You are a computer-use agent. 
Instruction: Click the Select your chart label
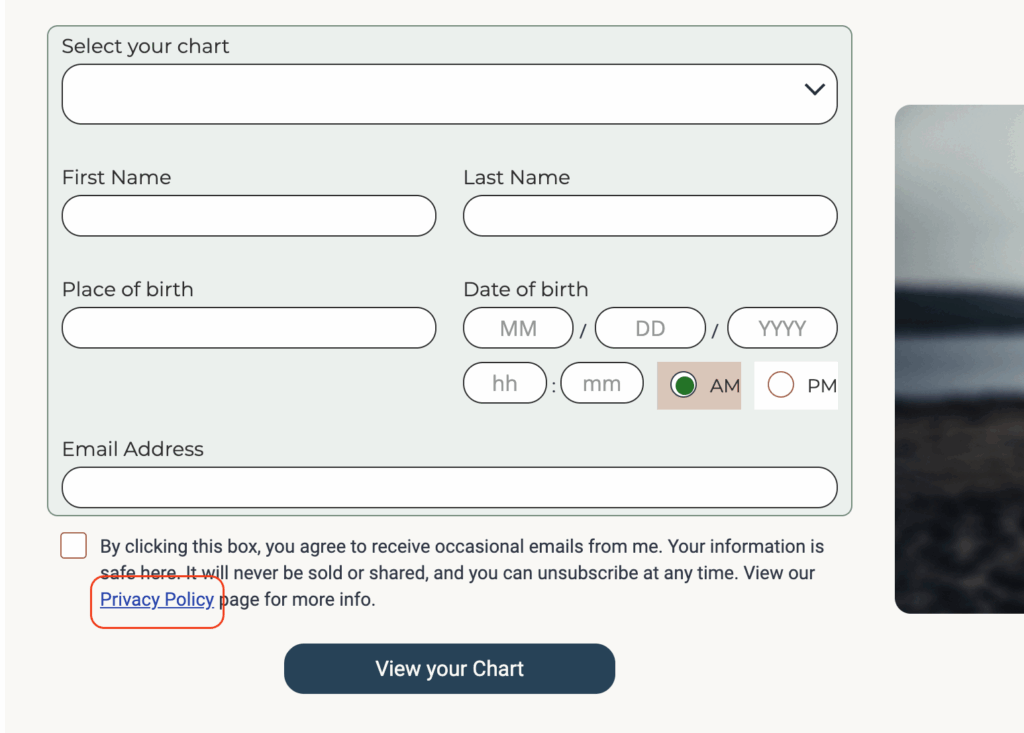(x=145, y=46)
